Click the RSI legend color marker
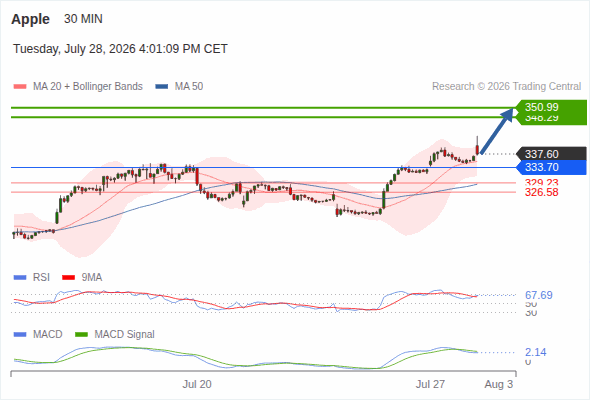The width and height of the screenshot is (590, 400). coord(20,278)
